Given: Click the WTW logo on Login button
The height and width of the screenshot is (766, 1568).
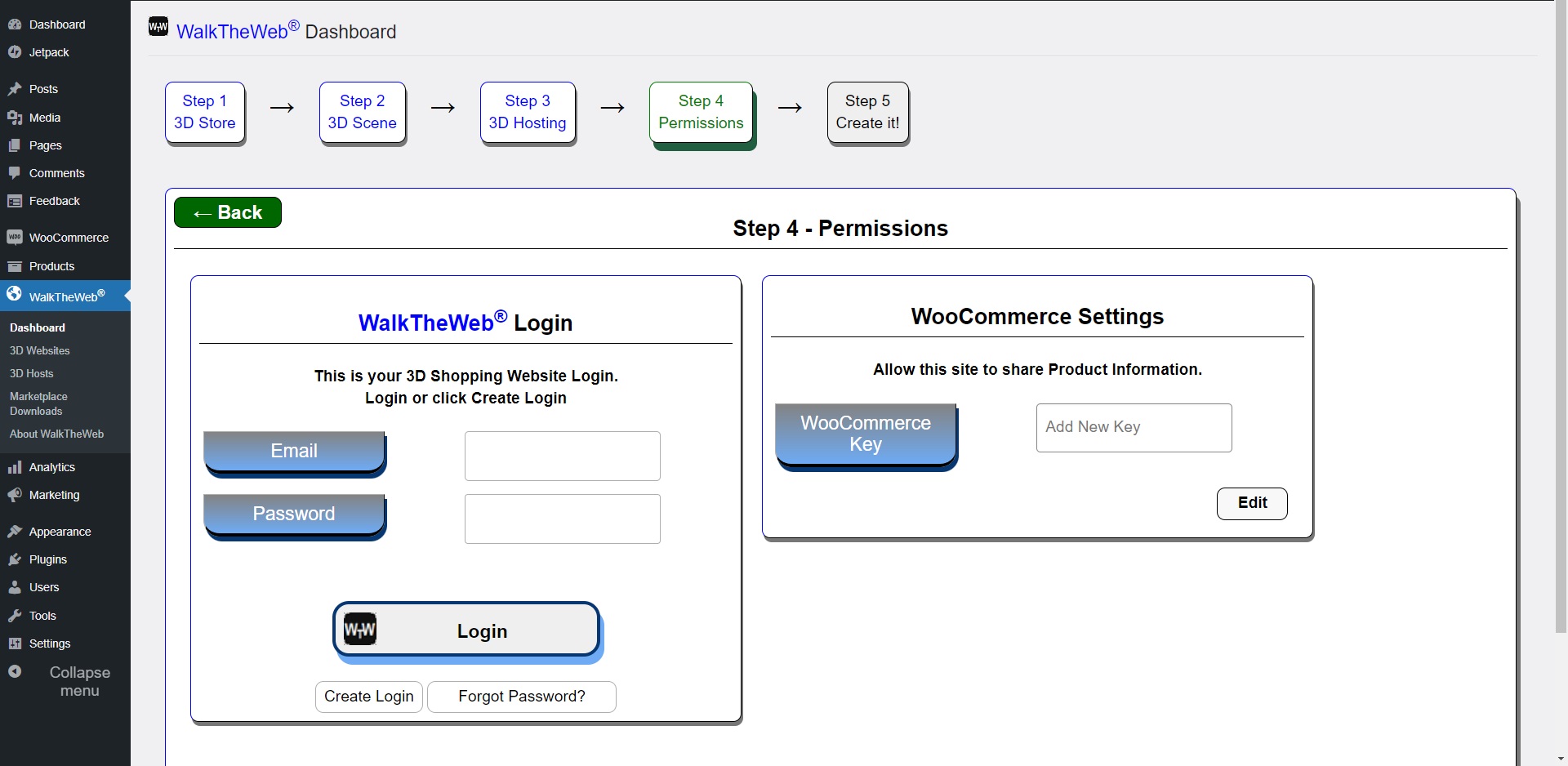Looking at the screenshot, I should (x=360, y=630).
